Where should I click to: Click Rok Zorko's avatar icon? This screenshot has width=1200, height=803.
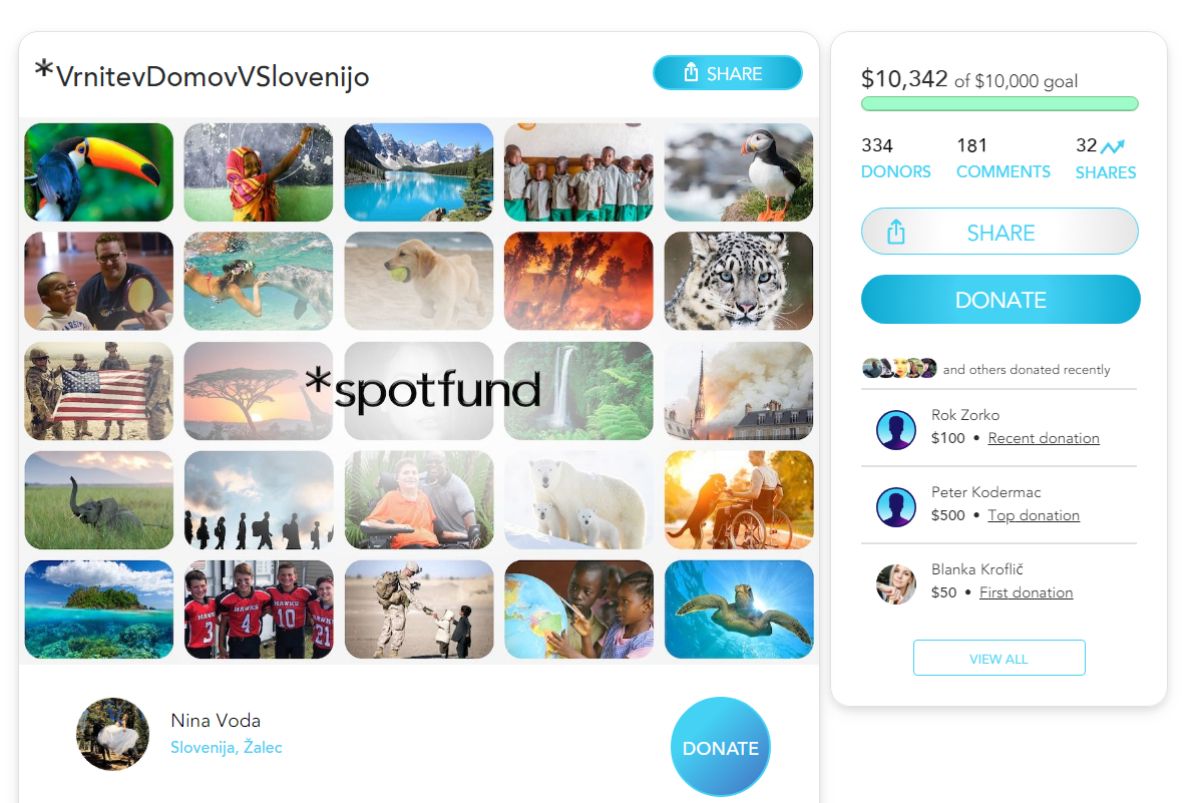pyautogui.click(x=896, y=430)
